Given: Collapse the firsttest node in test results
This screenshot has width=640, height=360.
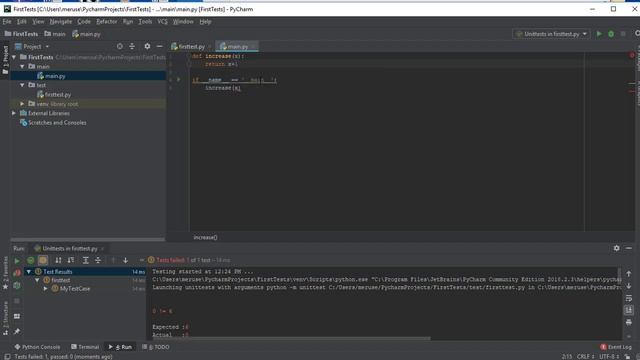Looking at the screenshot, I should (37, 280).
